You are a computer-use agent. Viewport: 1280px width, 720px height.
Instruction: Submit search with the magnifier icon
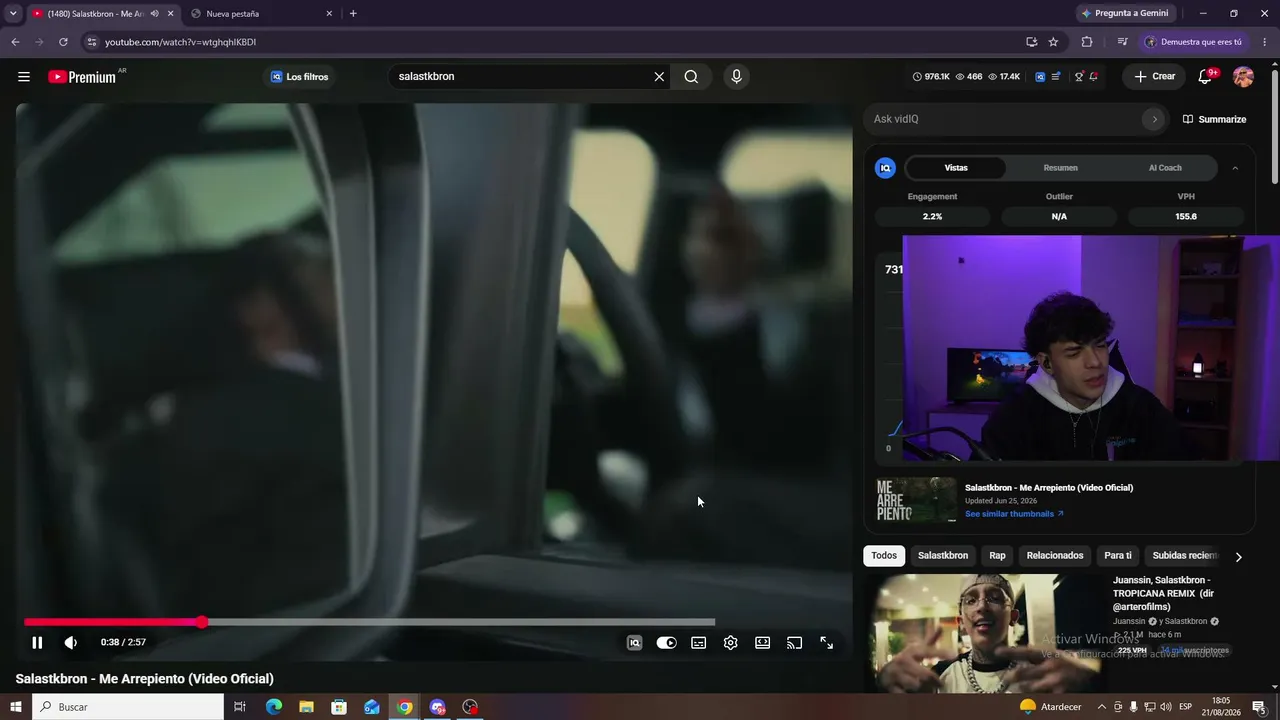[691, 77]
